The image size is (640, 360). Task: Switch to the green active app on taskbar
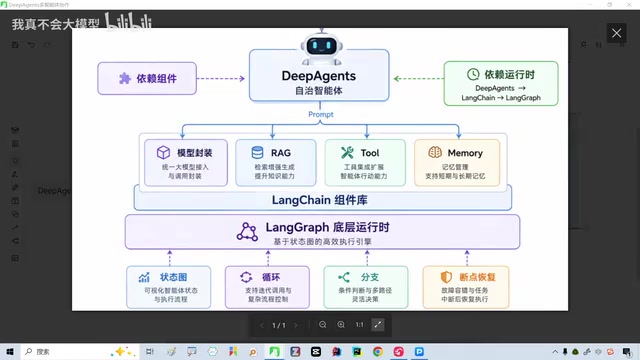(274, 351)
